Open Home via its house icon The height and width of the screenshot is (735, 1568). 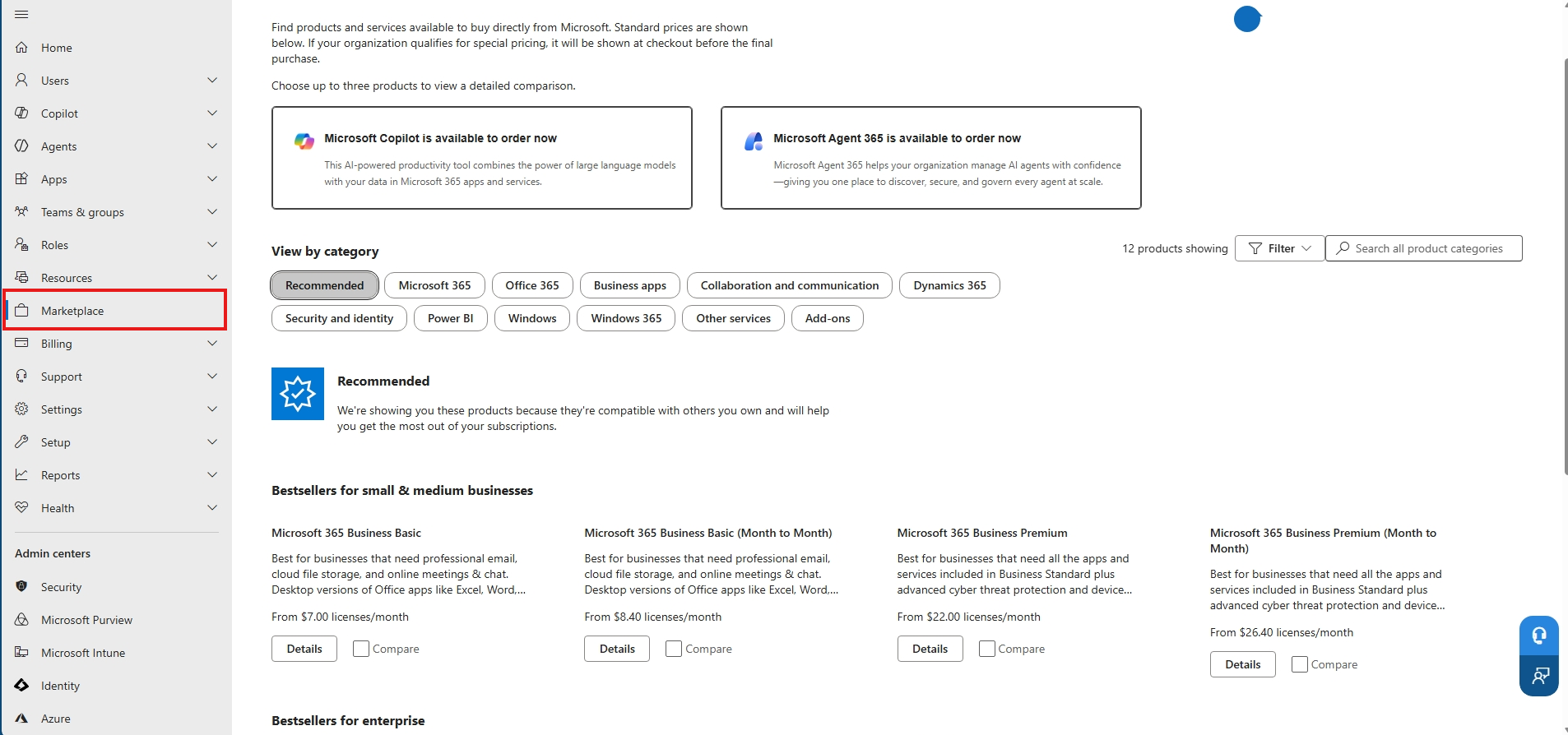(x=22, y=48)
